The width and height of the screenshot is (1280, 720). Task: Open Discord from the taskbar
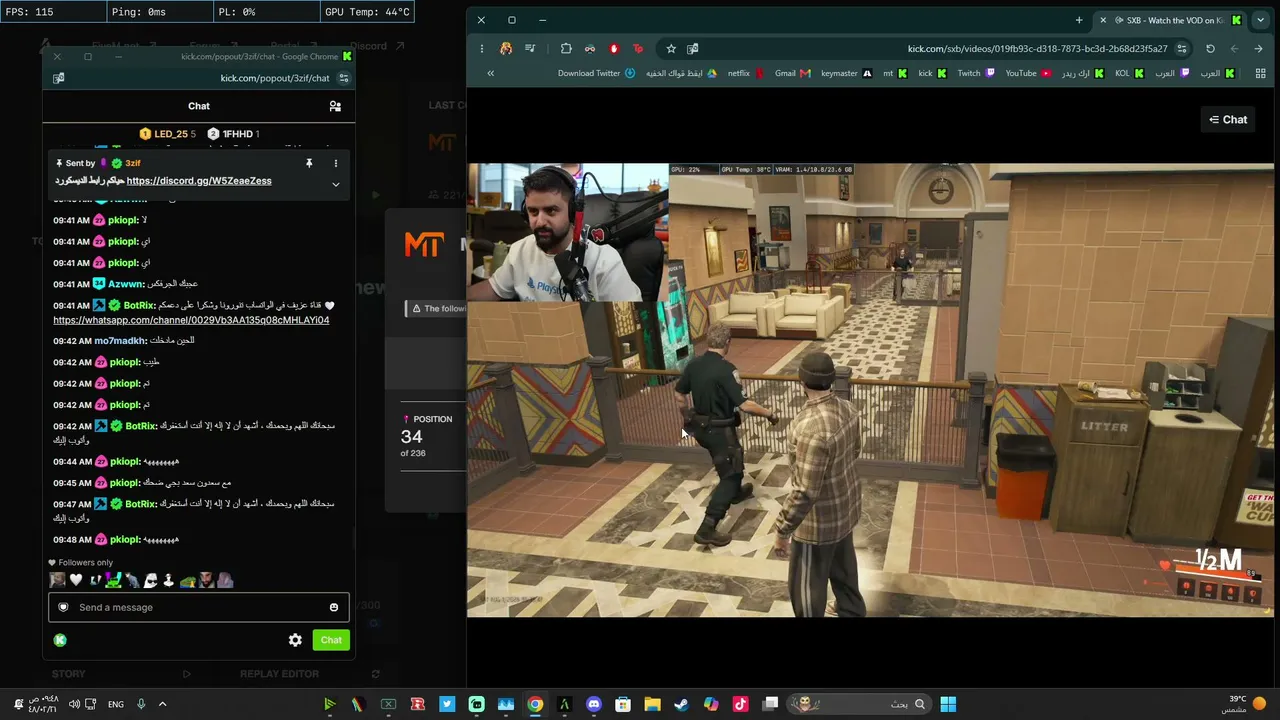594,704
